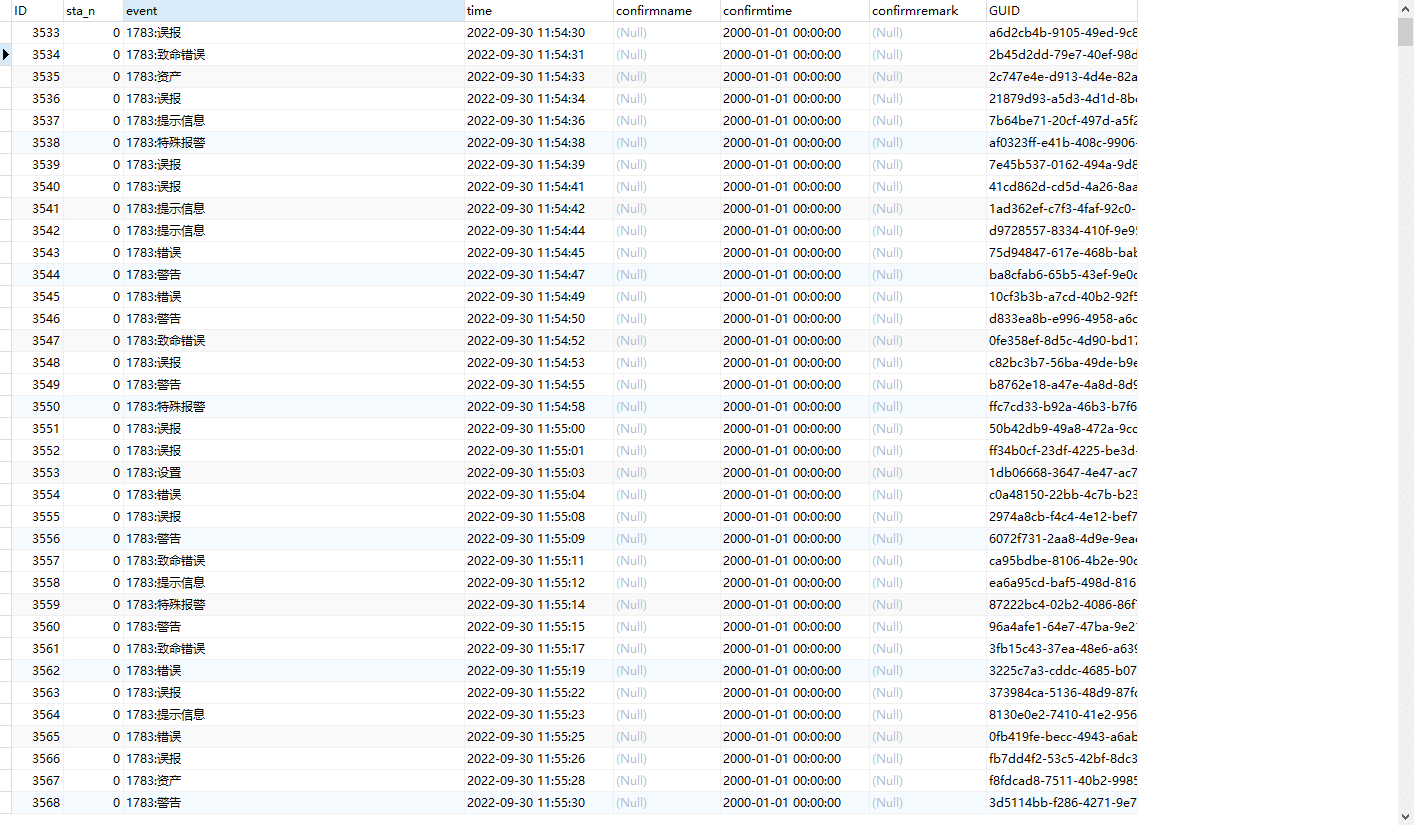
Task: Click the scrollbar down arrow
Action: pos(1405,817)
